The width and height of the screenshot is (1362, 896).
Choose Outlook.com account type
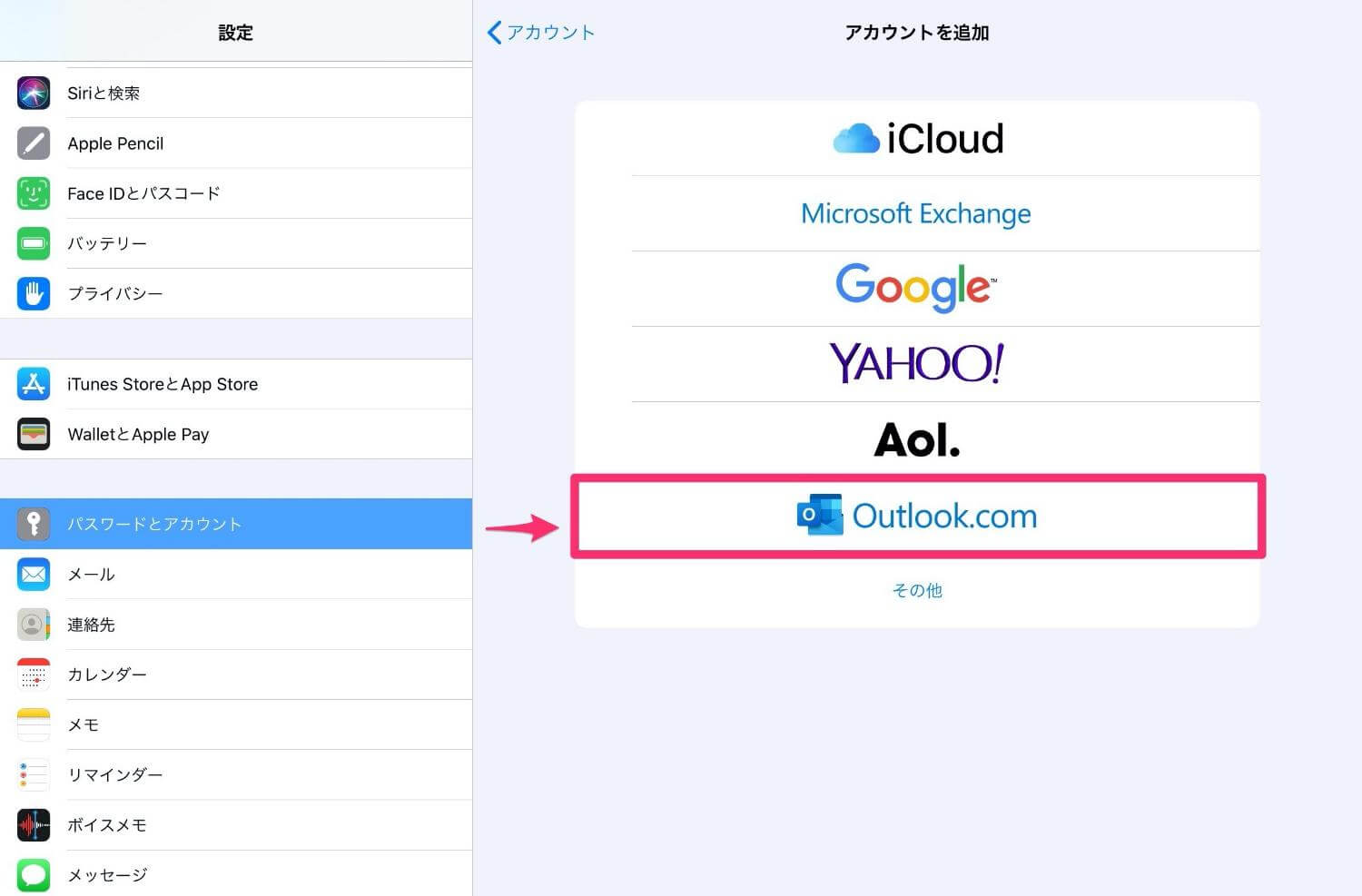917,516
